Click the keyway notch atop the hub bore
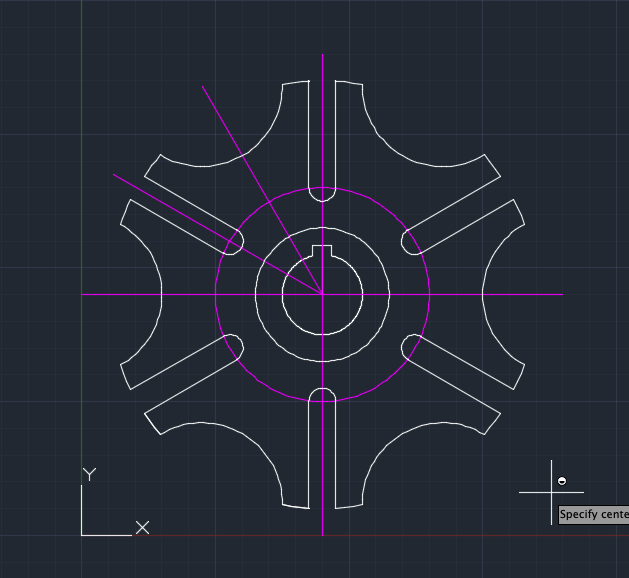629x578 pixels. click(x=322, y=246)
